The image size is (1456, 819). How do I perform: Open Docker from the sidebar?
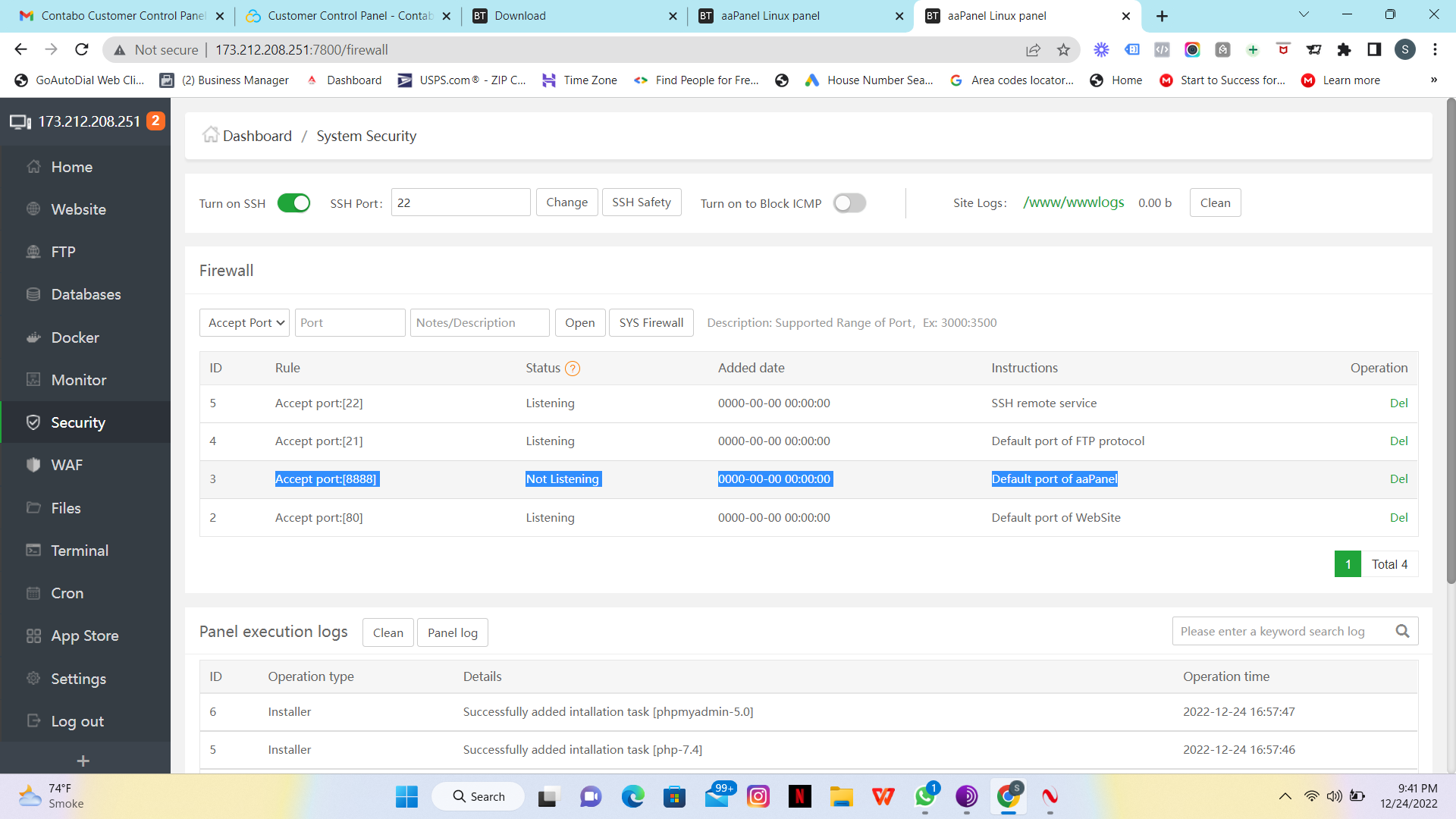pyautogui.click(x=74, y=337)
